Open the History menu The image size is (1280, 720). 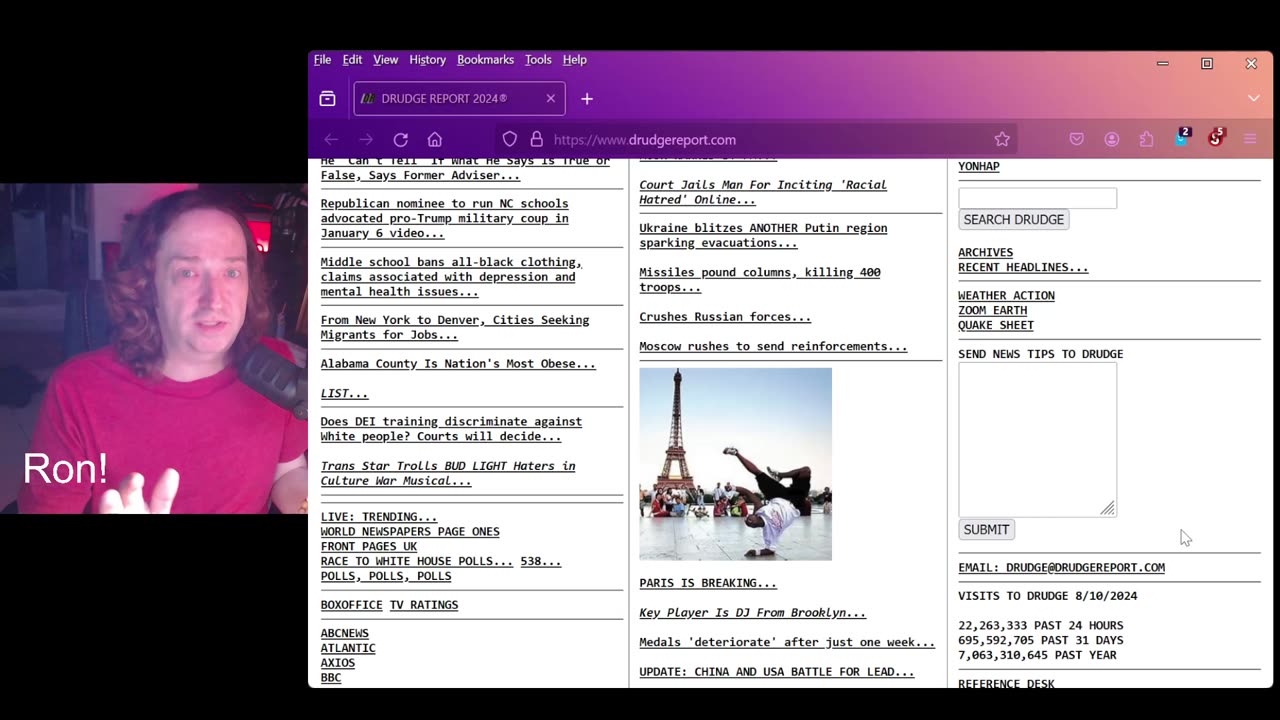(427, 60)
